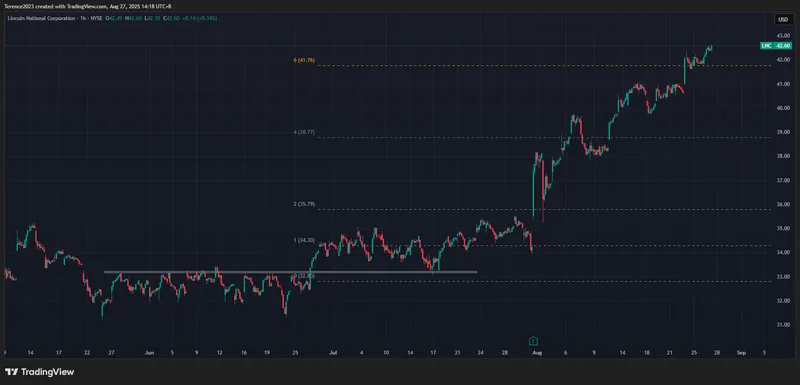Click the 42.00 price axis label
Screen dimensions: 800x385
[x=783, y=60]
